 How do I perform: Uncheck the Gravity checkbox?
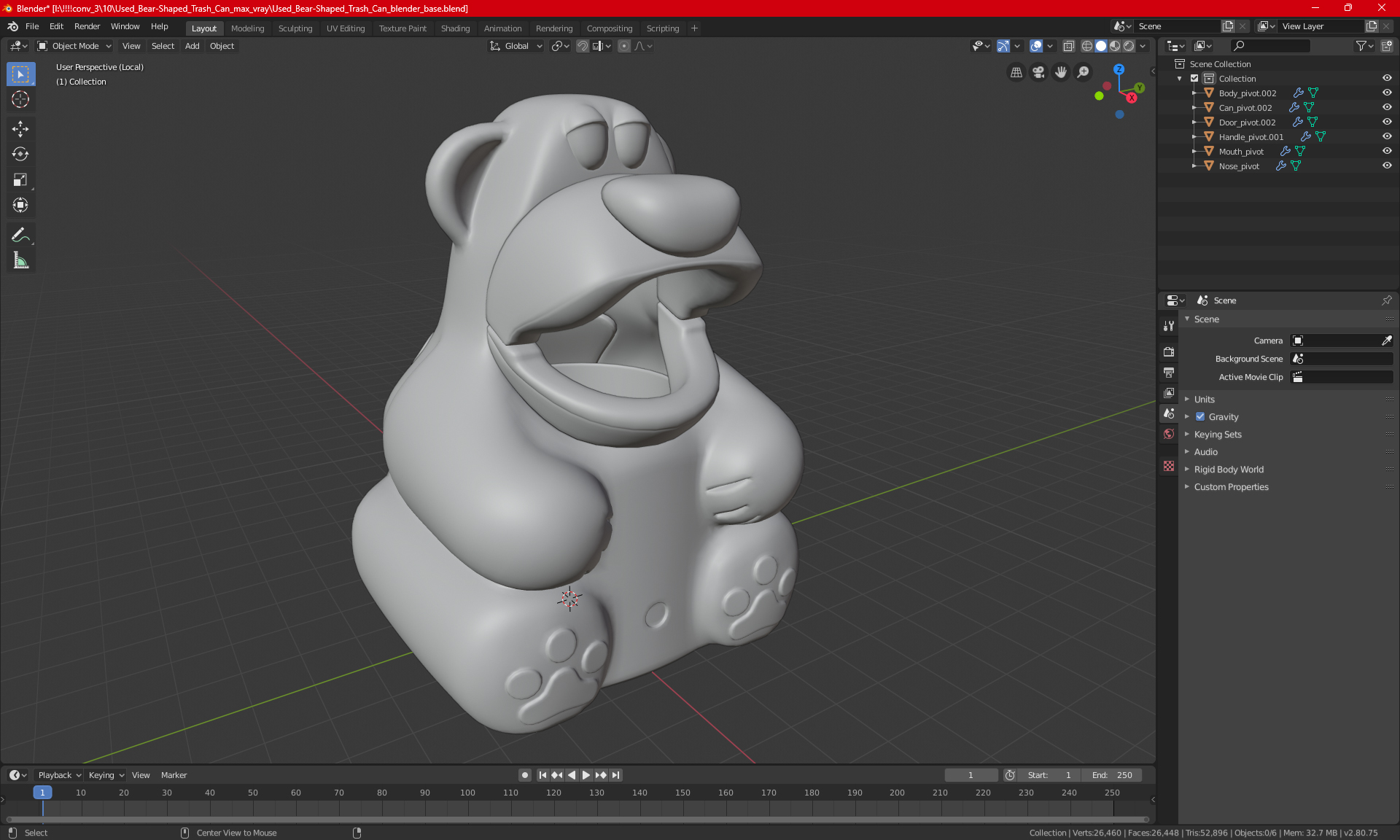(1200, 417)
